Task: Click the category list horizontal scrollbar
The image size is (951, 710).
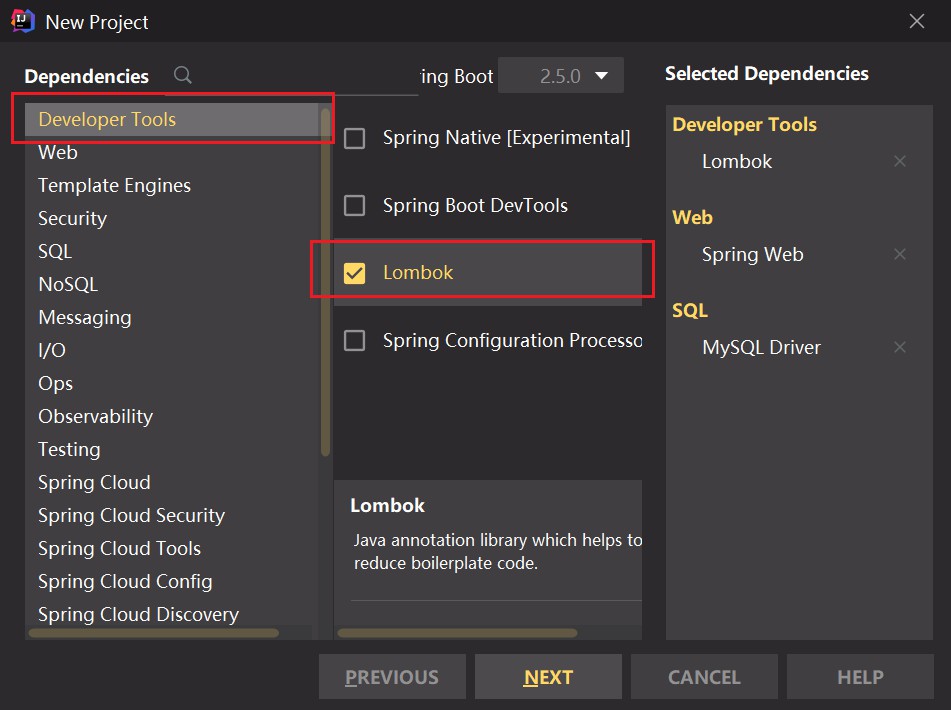Action: [154, 633]
